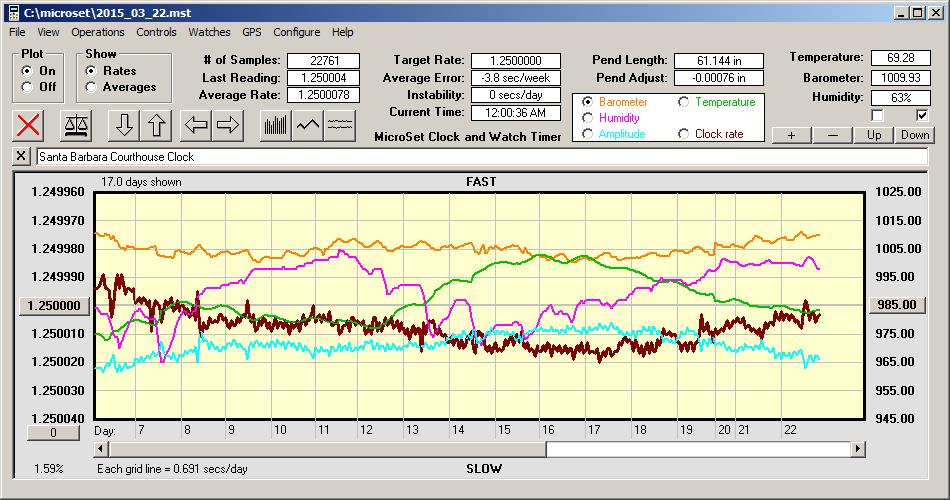Click the minus button
Screen dimensions: 950x500
(832, 135)
